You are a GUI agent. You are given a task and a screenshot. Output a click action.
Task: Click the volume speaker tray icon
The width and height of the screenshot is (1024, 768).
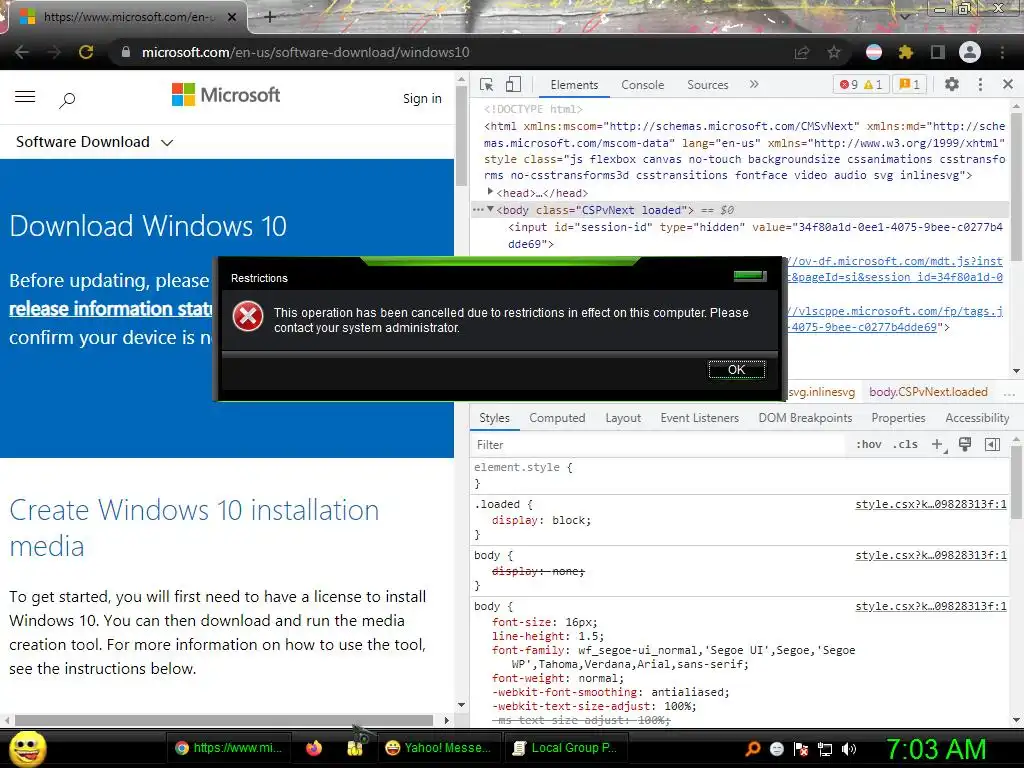pyautogui.click(x=849, y=749)
